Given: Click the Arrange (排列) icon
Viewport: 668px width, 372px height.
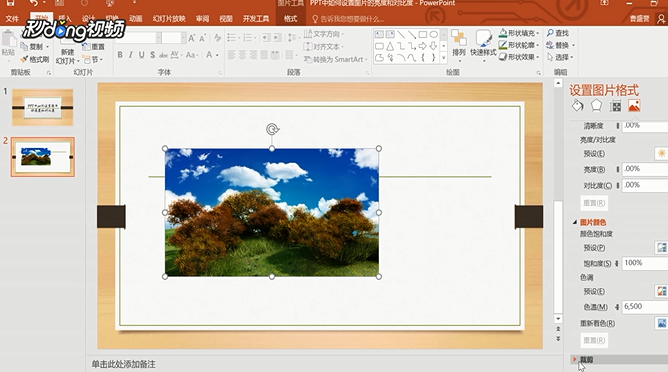Looking at the screenshot, I should (459, 43).
